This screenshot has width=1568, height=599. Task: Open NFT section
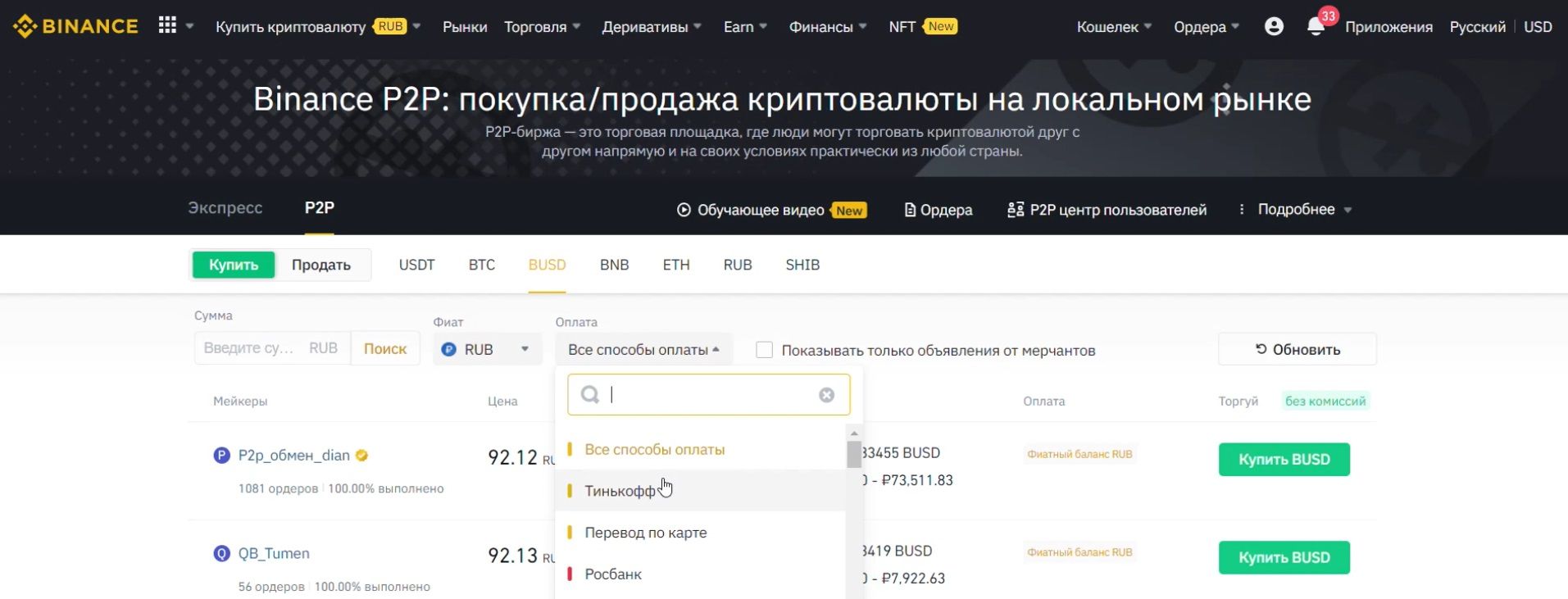click(x=923, y=26)
